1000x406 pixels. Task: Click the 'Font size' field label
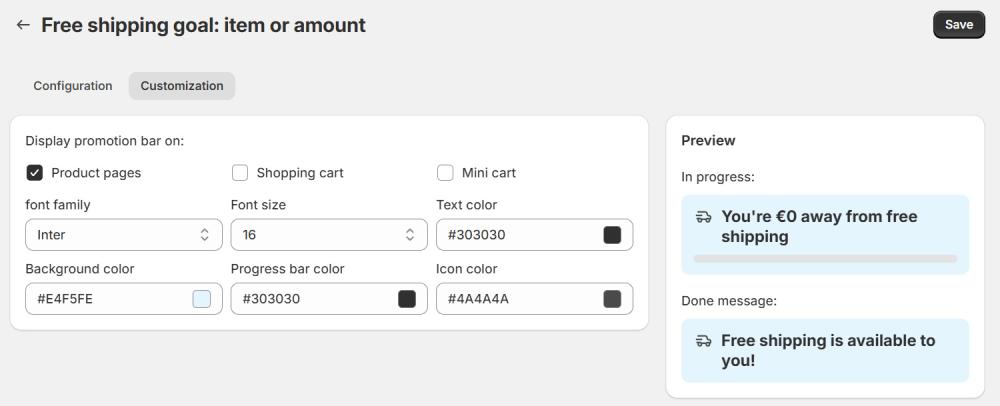258,205
